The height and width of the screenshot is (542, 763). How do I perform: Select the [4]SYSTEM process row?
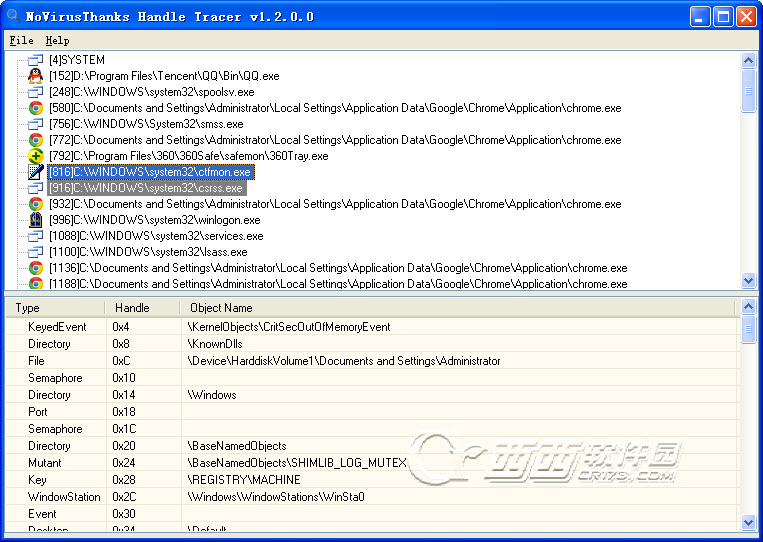(x=77, y=60)
